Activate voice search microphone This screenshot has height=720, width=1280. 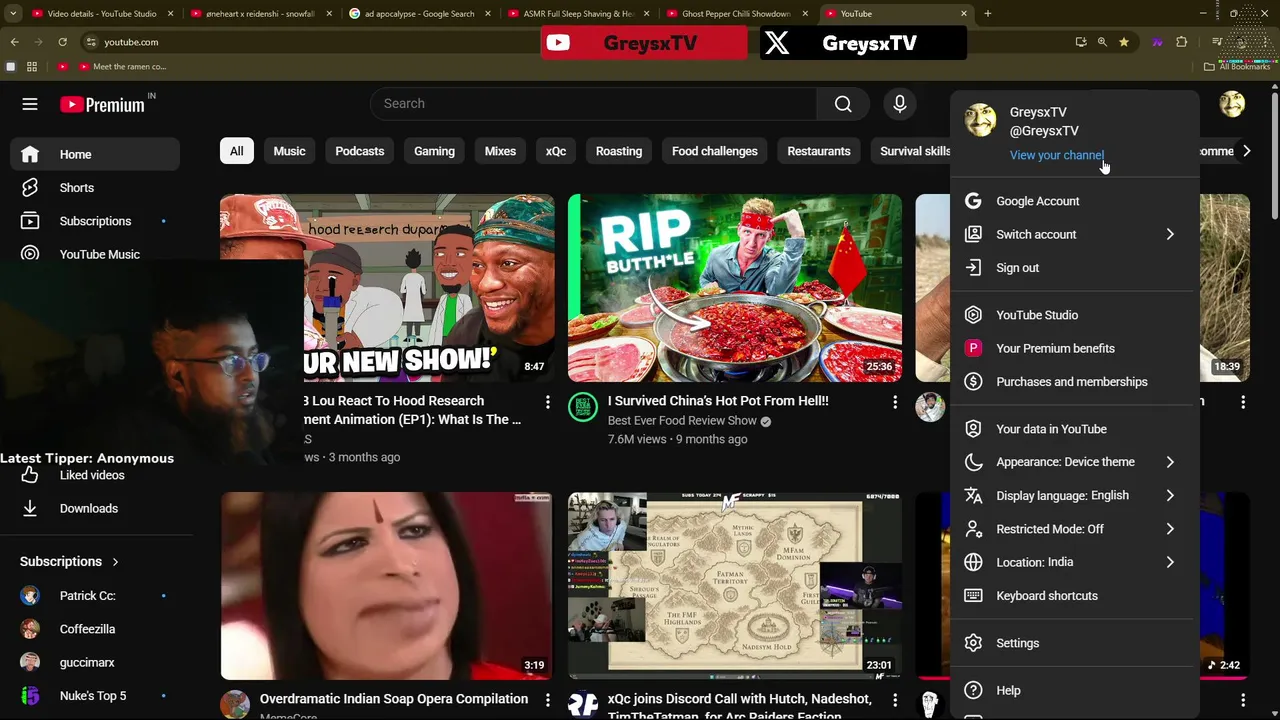pos(899,104)
